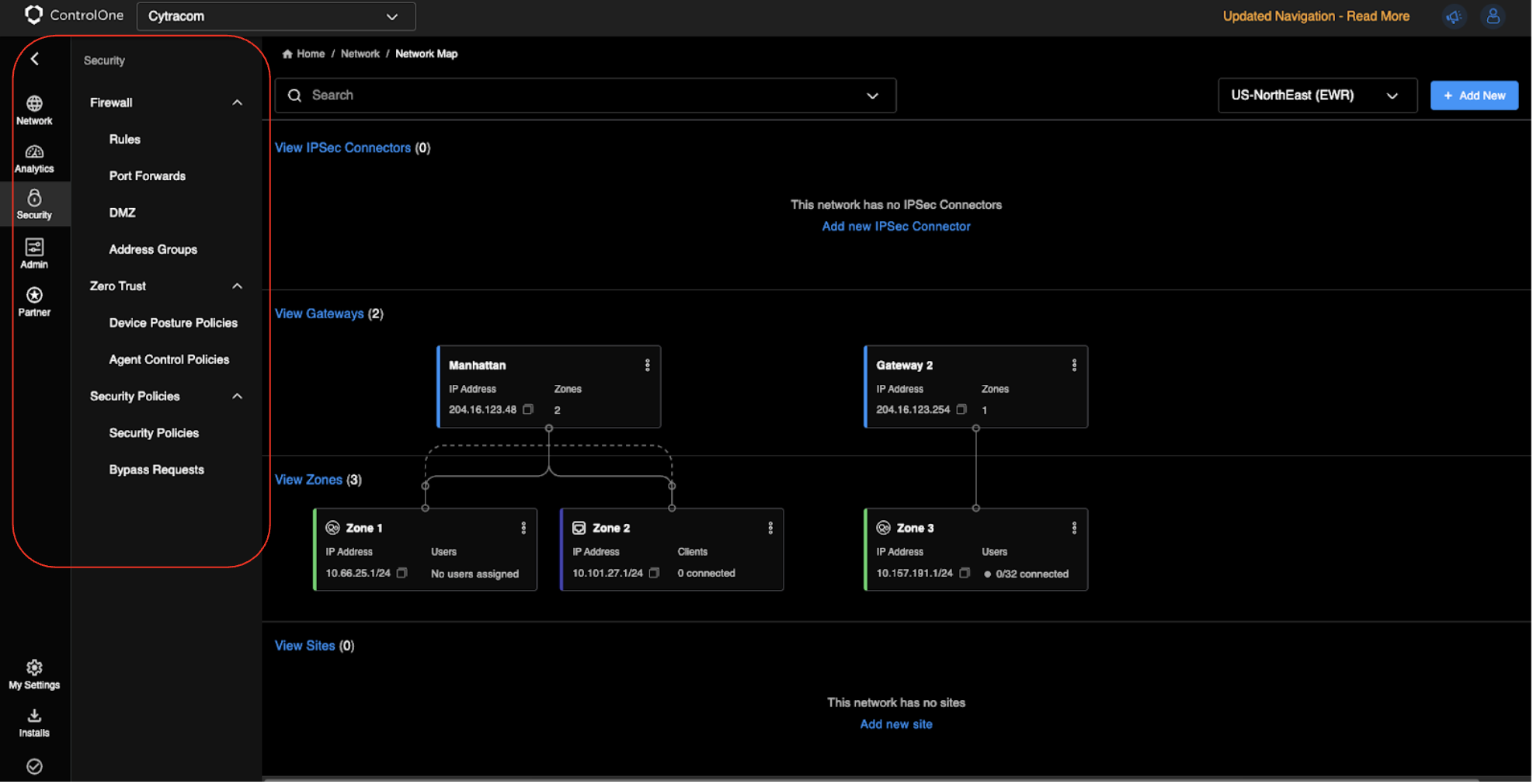Click the Add New button
Viewport: 1533px width, 784px height.
[x=1473, y=95]
